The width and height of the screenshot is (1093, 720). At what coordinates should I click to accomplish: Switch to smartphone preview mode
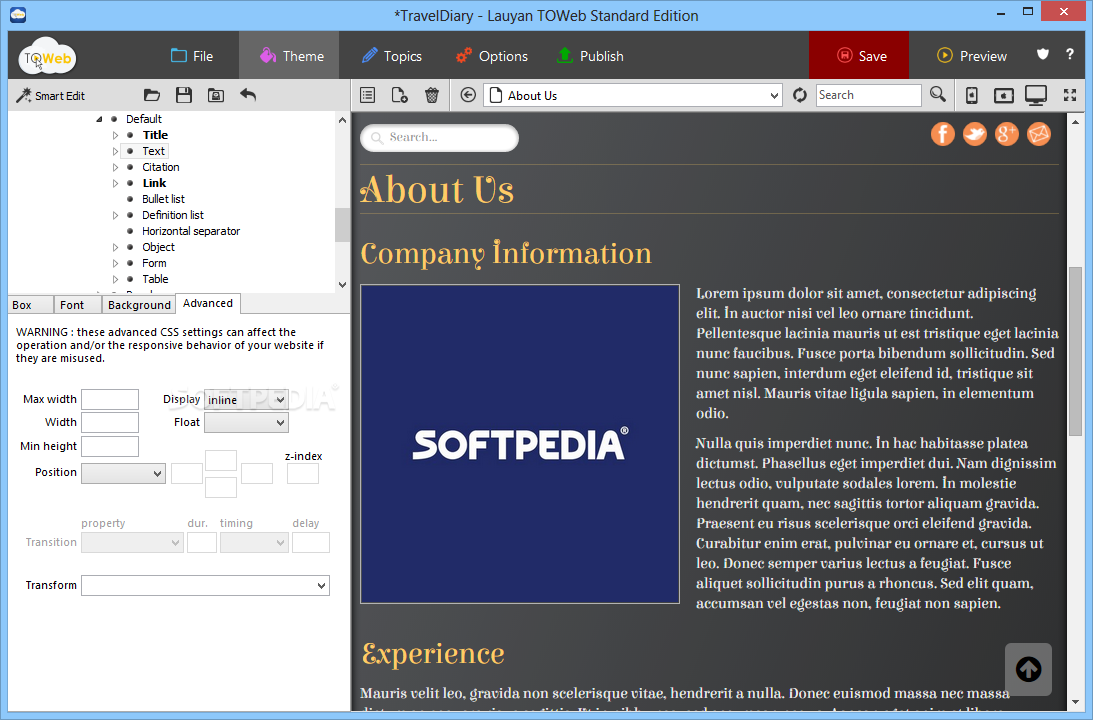(x=972, y=95)
